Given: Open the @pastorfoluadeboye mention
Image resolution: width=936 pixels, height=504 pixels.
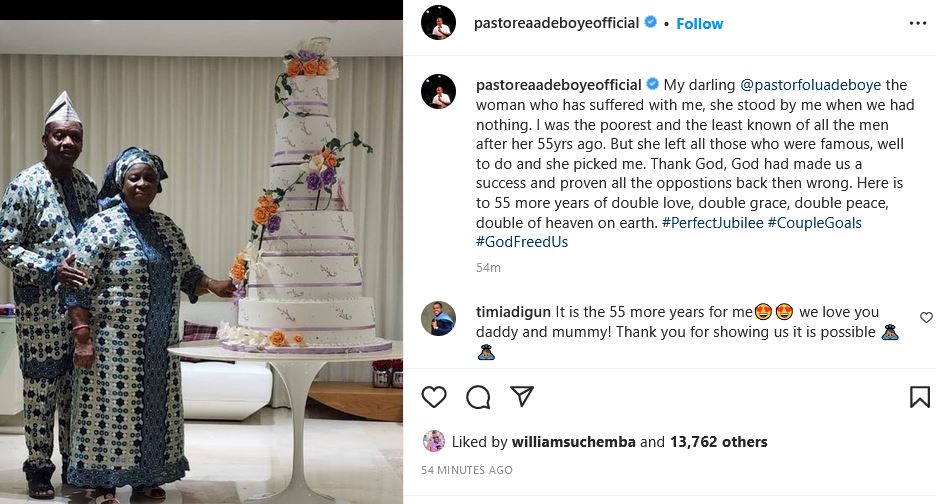Looking at the screenshot, I should point(810,85).
